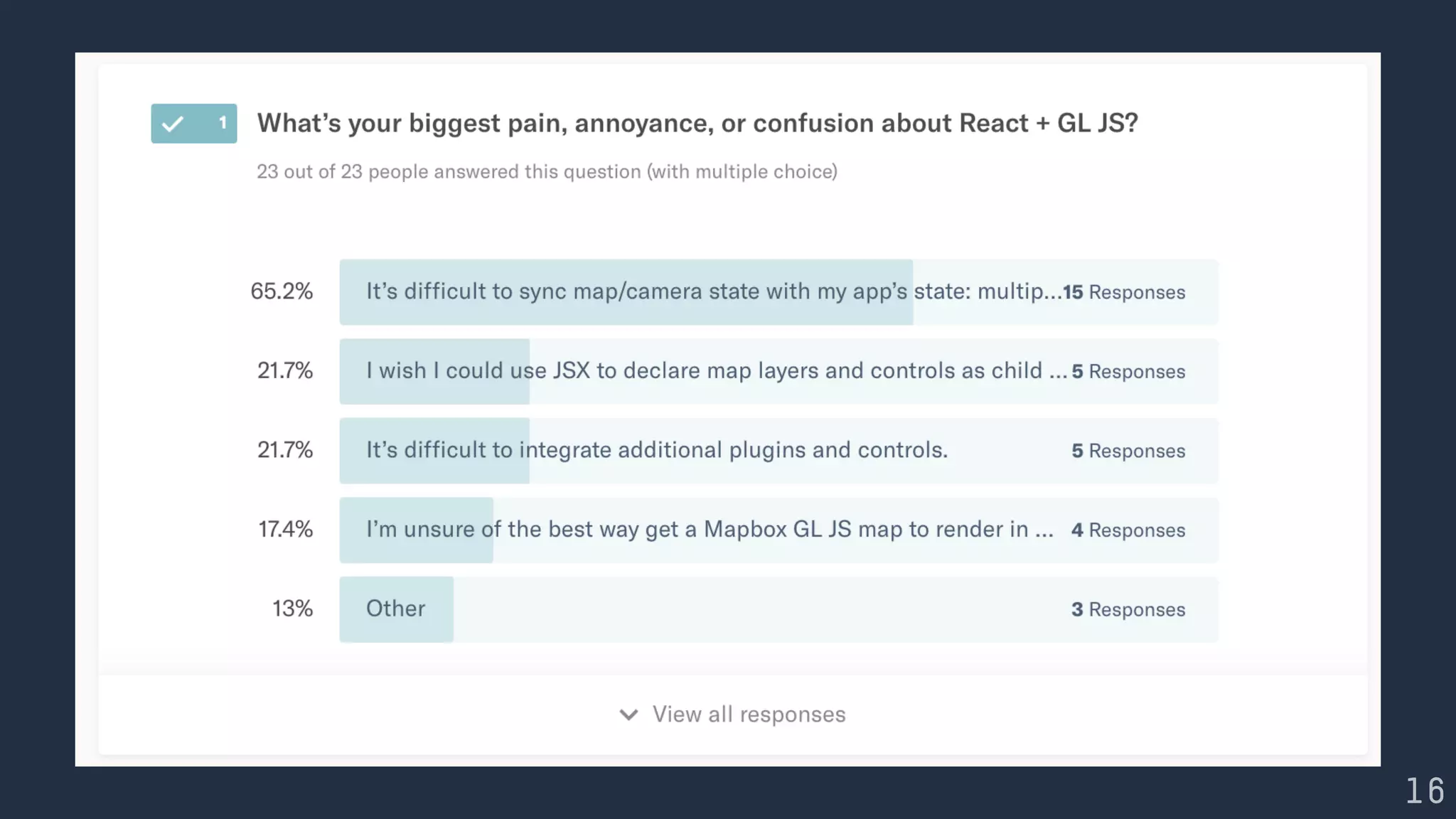Click the slide number 16

tap(1425, 791)
